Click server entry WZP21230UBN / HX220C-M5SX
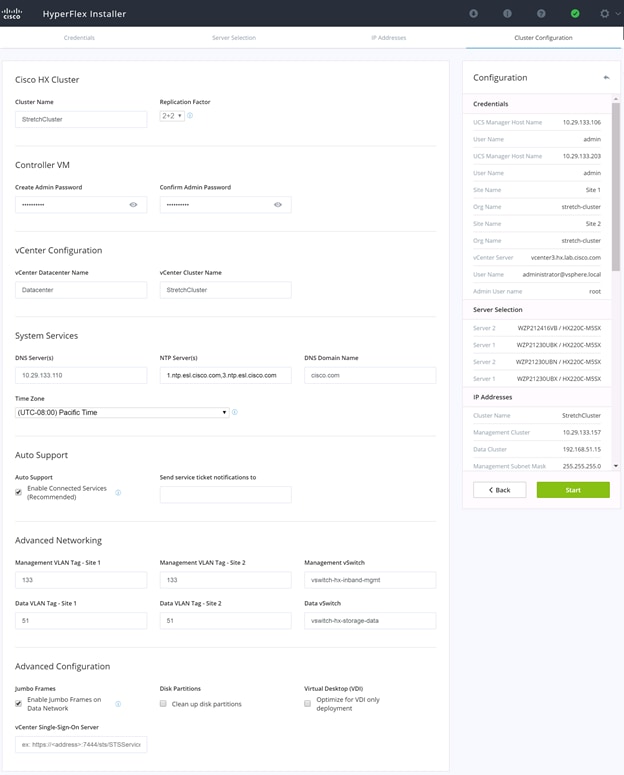 tap(558, 362)
